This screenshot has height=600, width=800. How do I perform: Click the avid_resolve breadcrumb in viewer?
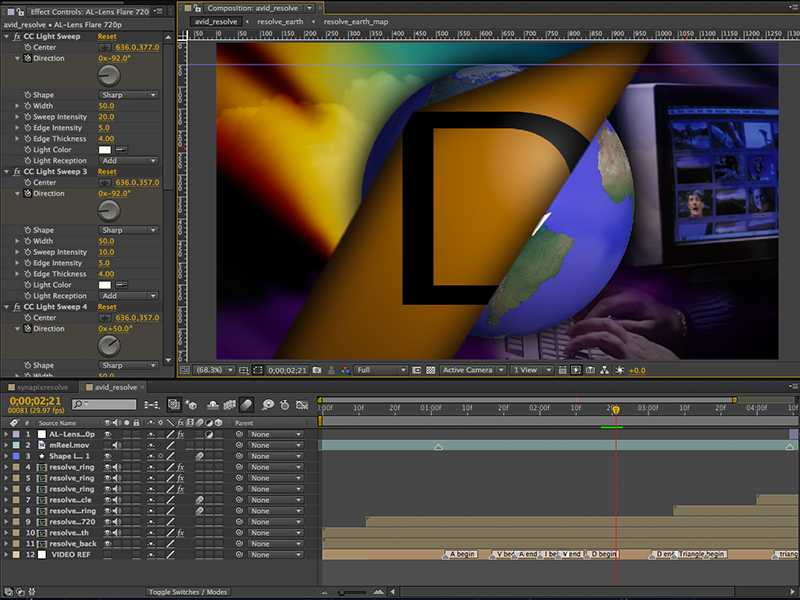(x=216, y=21)
